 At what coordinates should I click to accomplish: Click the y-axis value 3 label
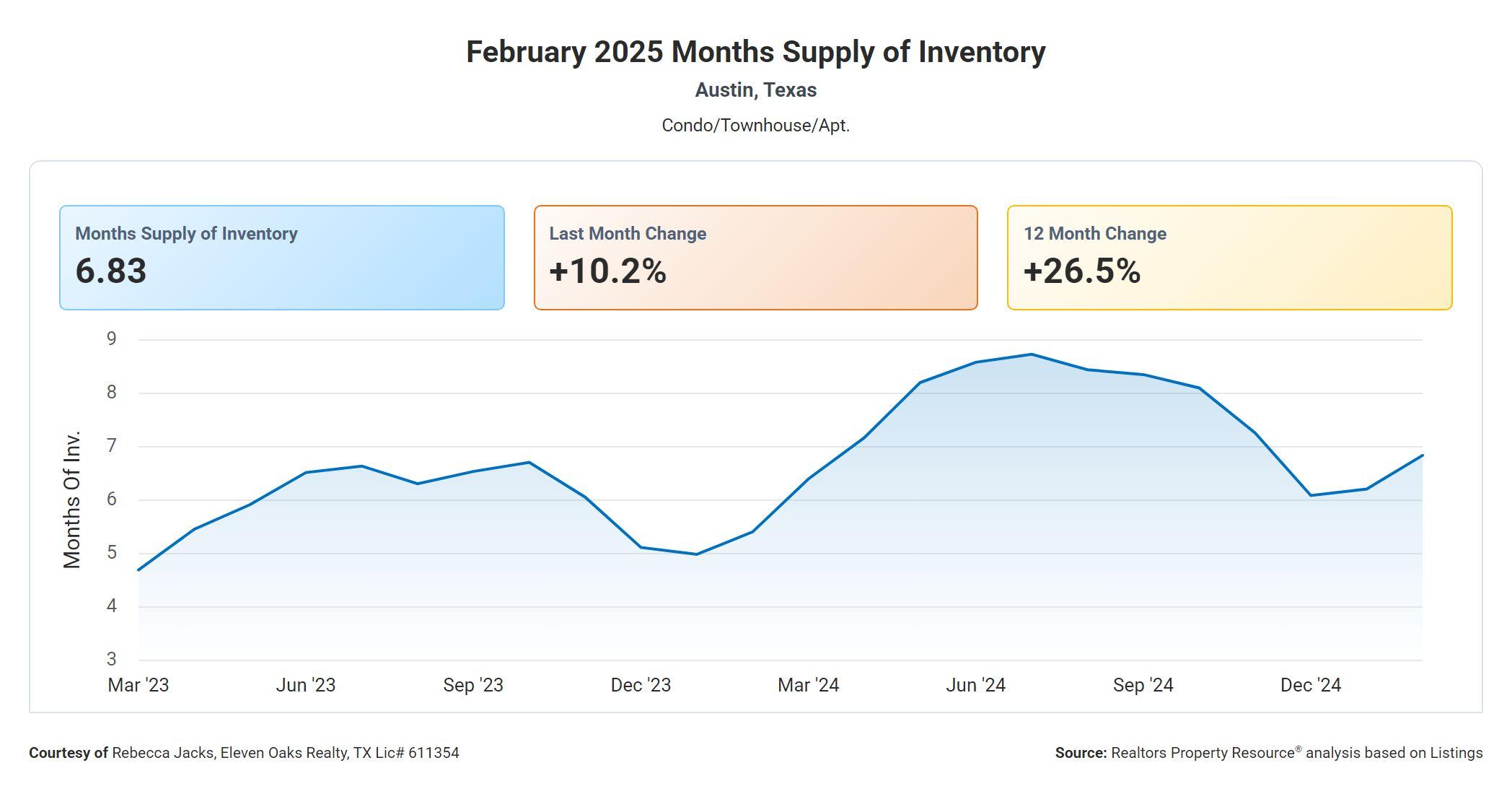tap(111, 659)
